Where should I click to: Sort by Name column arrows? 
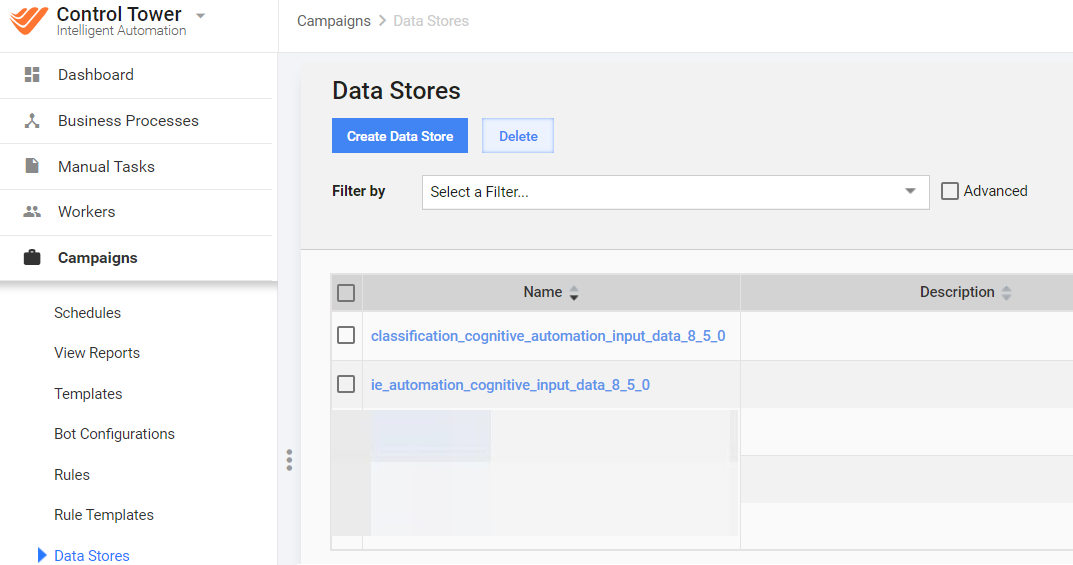pyautogui.click(x=574, y=293)
